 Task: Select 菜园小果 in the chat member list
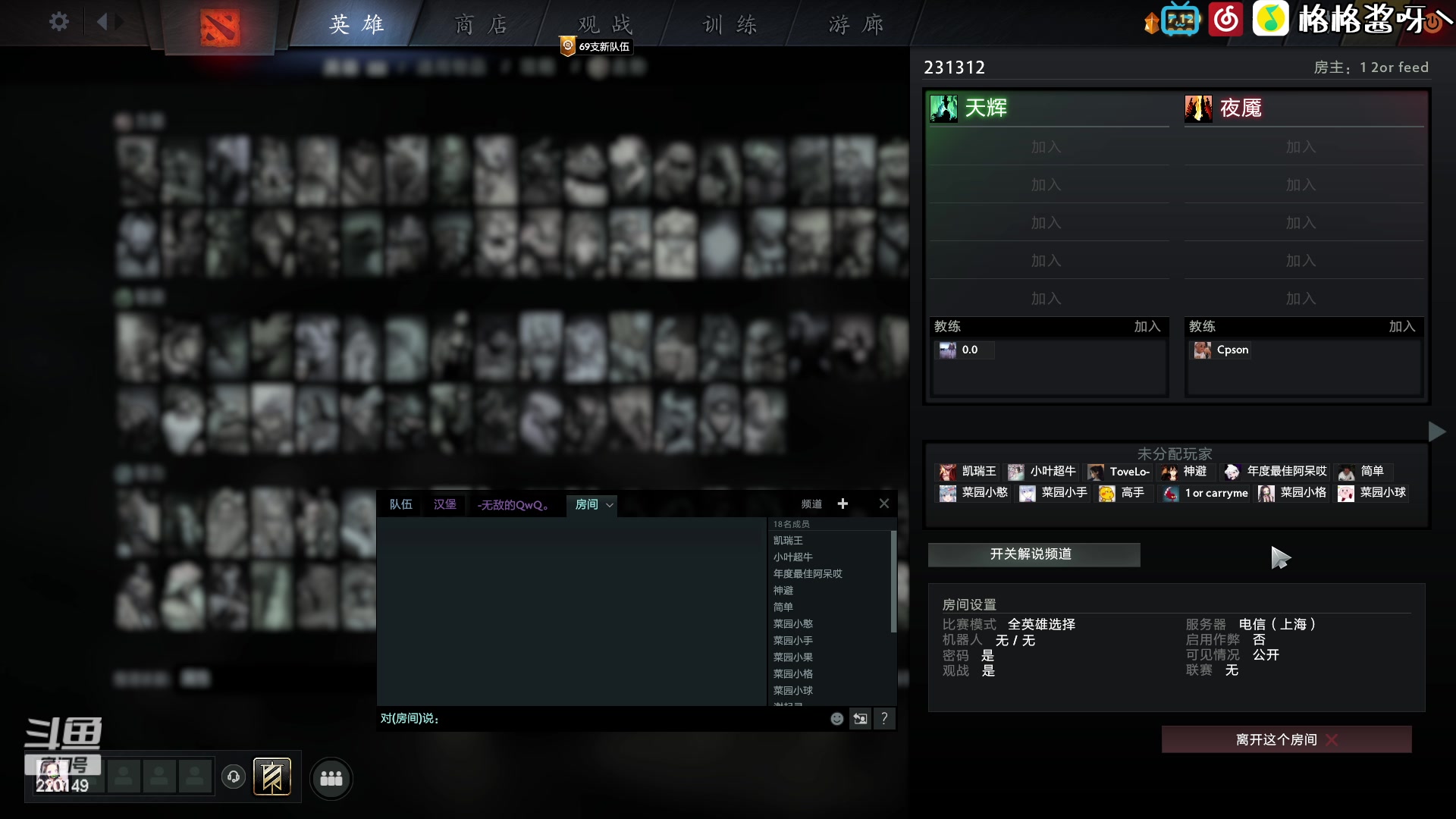793,657
